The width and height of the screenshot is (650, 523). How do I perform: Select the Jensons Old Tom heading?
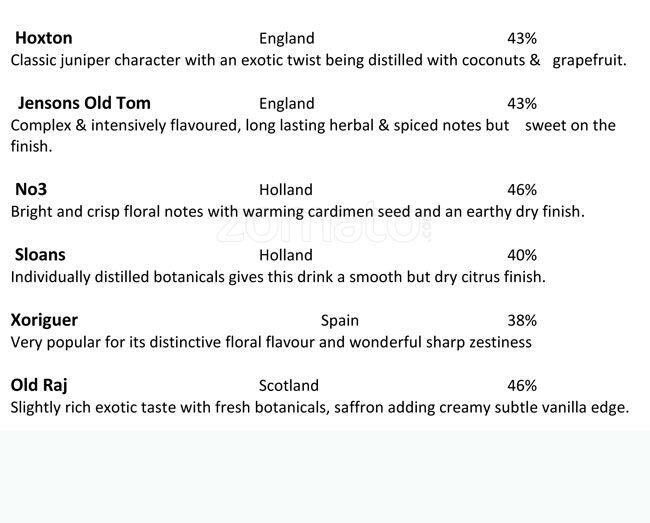pos(84,103)
